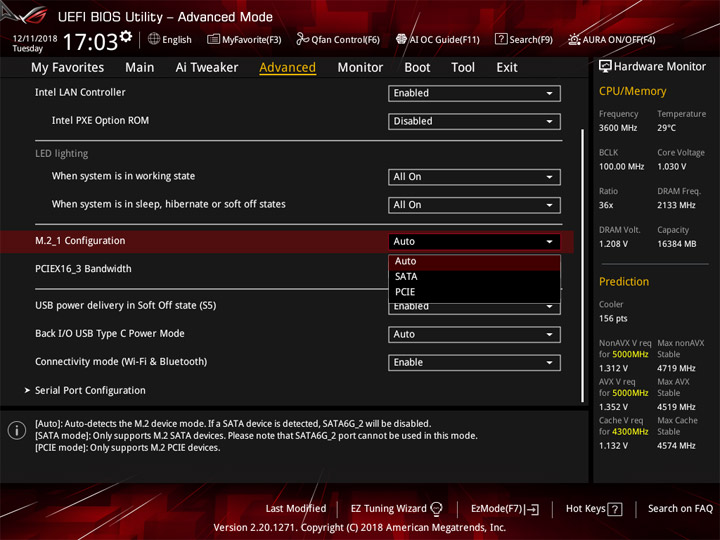Switch to Tool tab
The height and width of the screenshot is (540, 720).
tap(463, 68)
